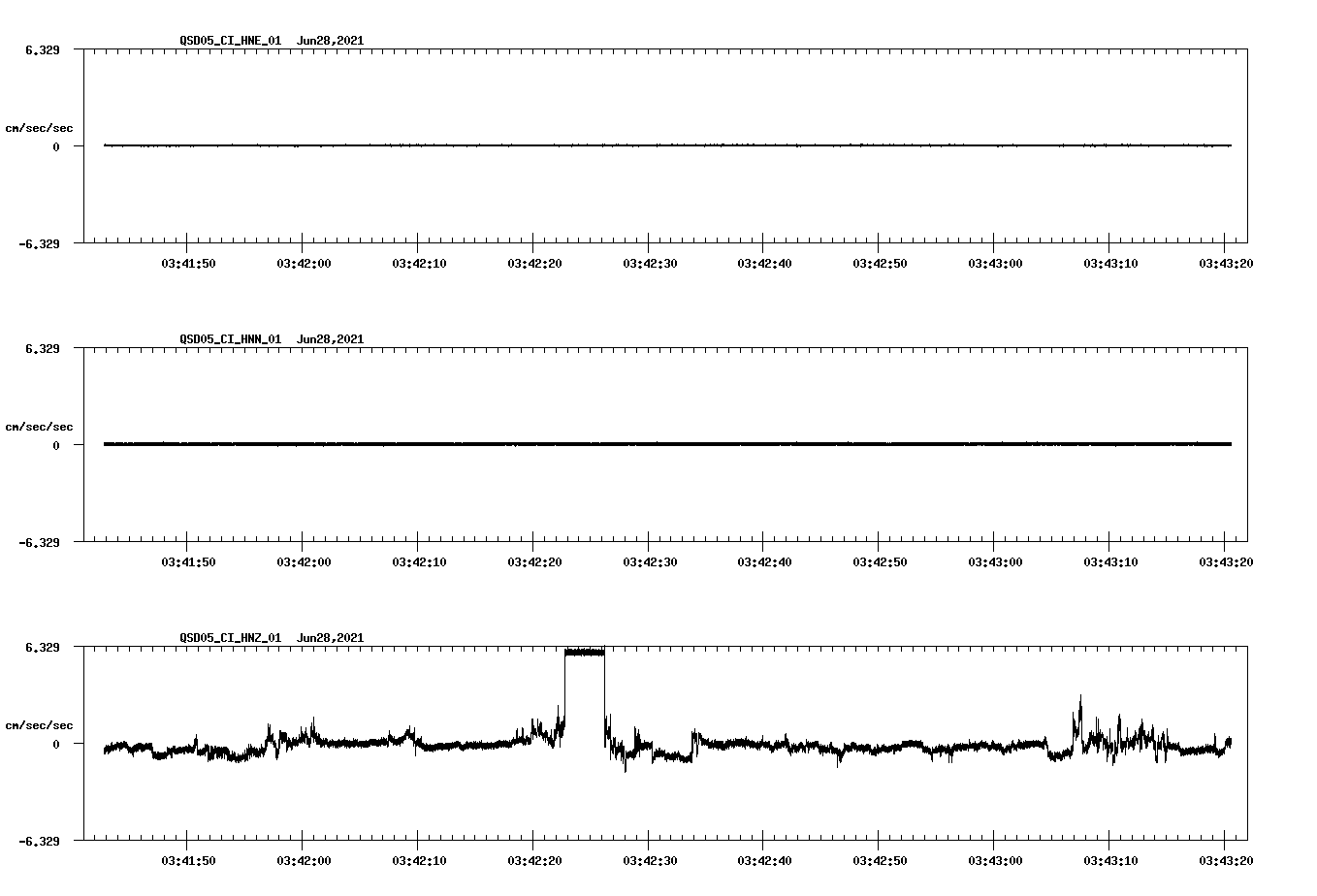Click the QSD05_CI_HNE_01 channel title

point(231,41)
